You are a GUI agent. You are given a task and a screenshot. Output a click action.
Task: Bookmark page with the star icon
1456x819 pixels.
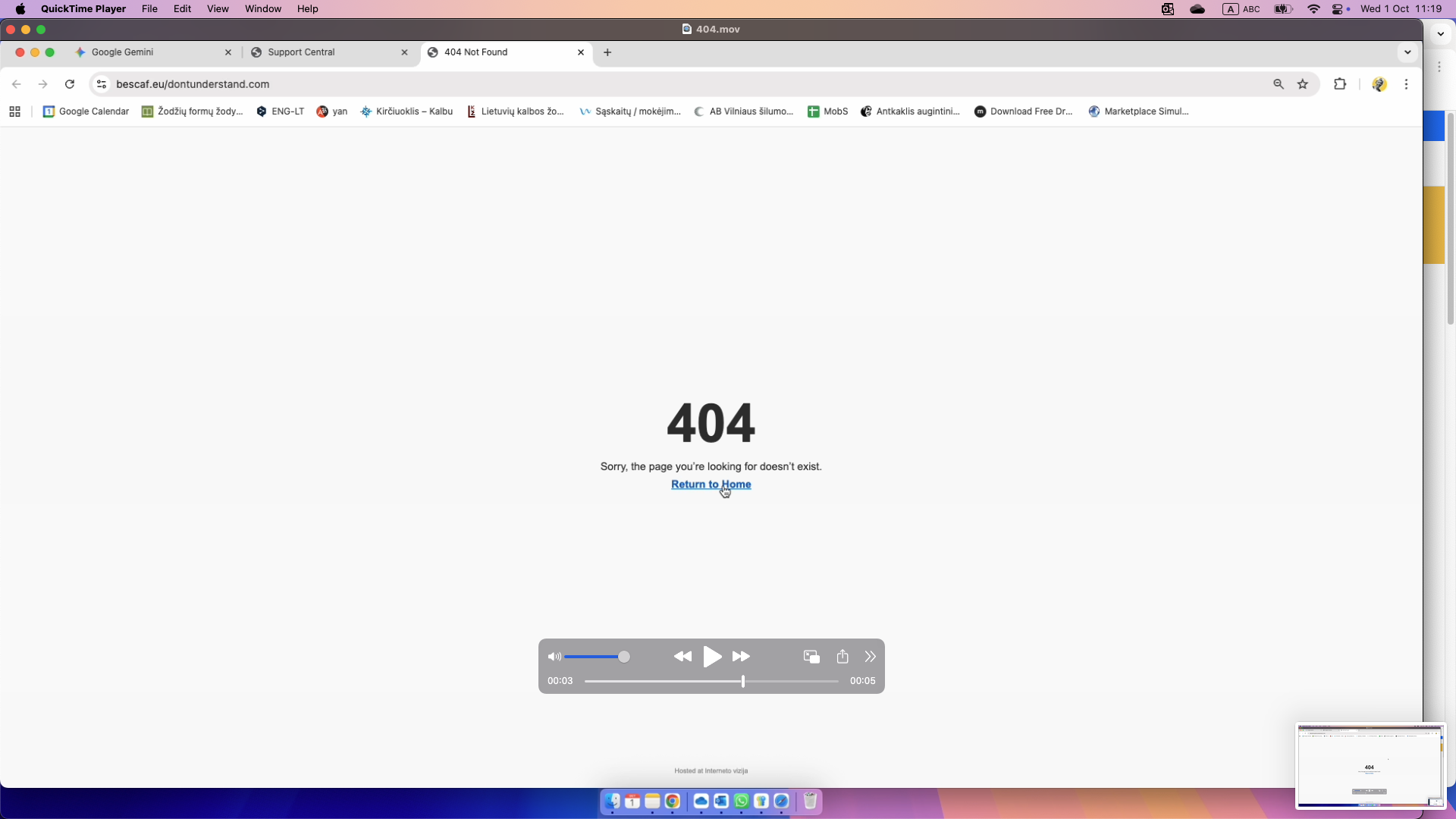(1303, 84)
